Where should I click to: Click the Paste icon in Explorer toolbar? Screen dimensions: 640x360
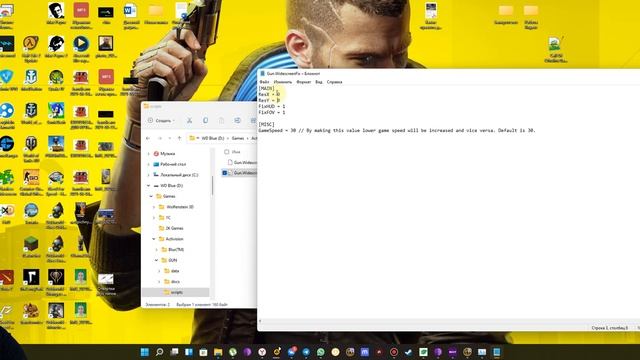point(221,120)
